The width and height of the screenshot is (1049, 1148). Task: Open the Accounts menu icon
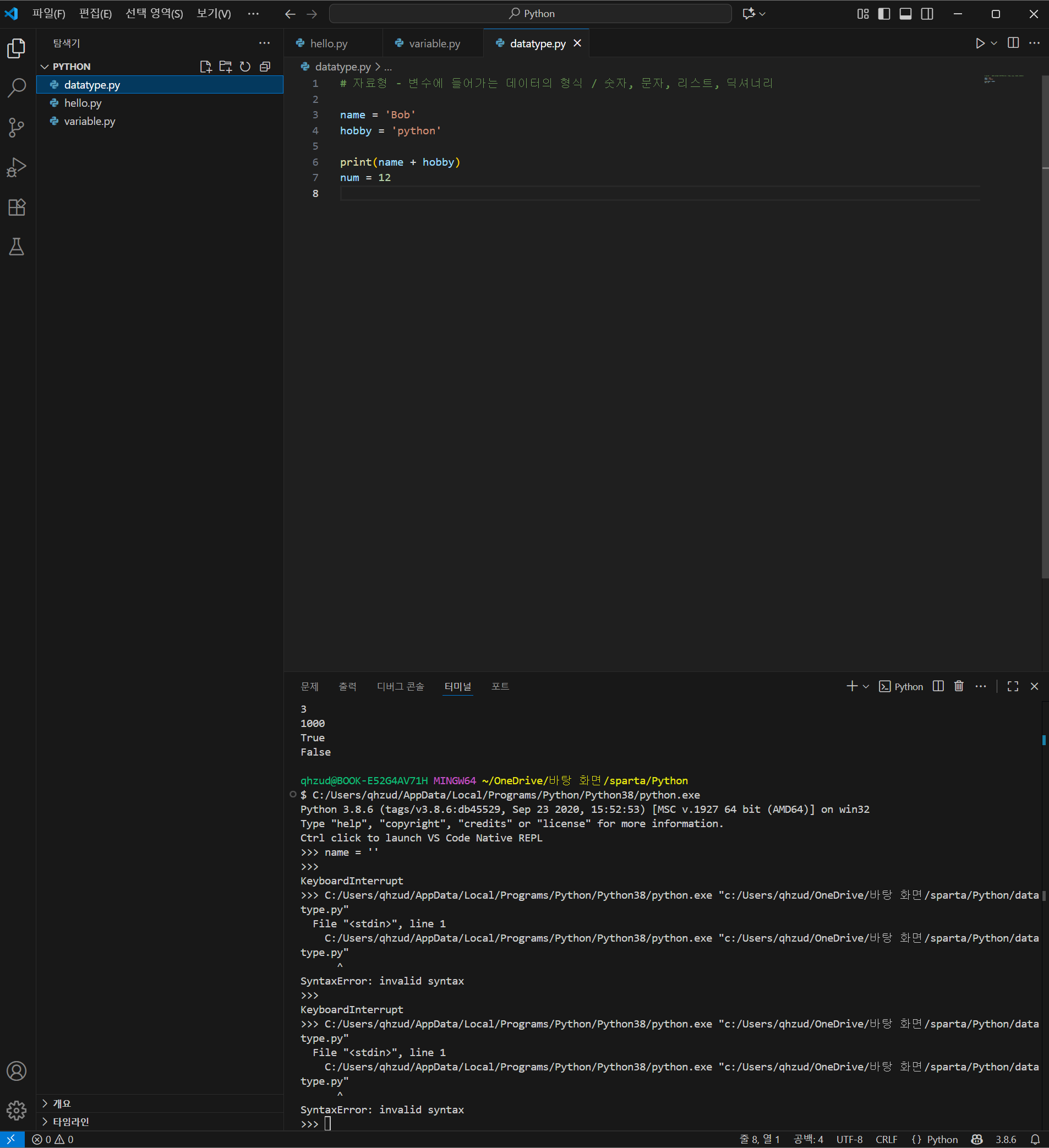(x=17, y=1070)
